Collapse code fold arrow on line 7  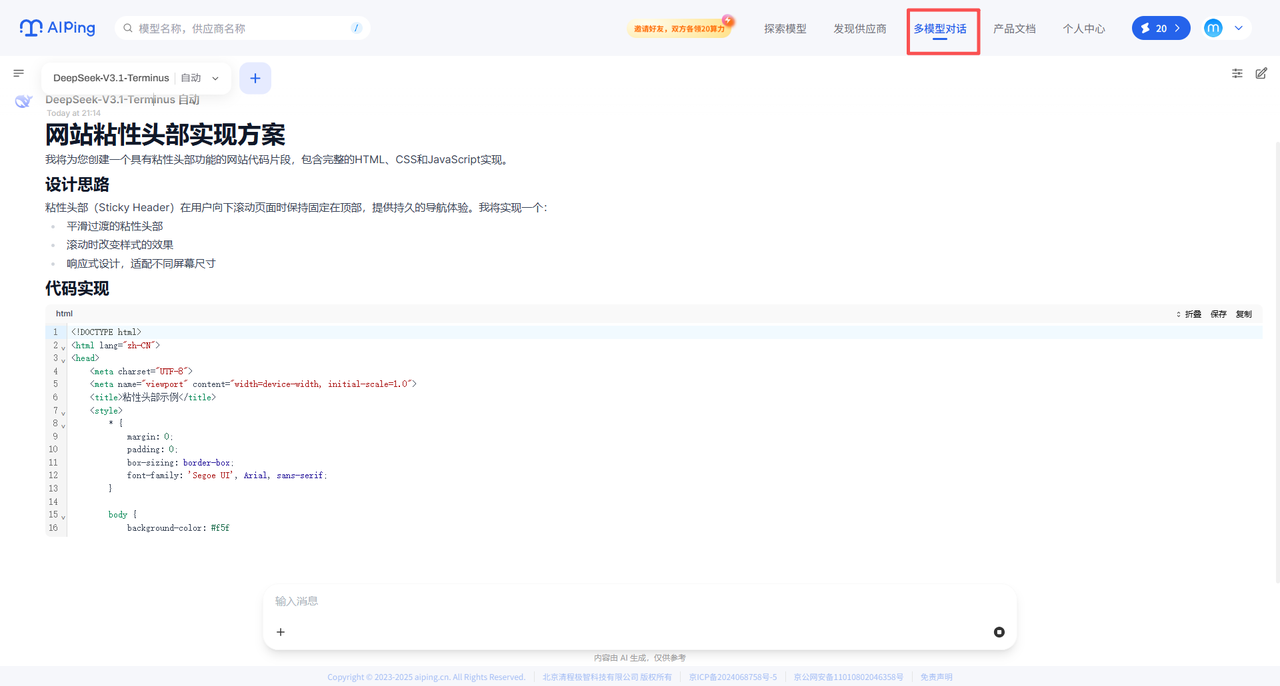[x=63, y=412]
